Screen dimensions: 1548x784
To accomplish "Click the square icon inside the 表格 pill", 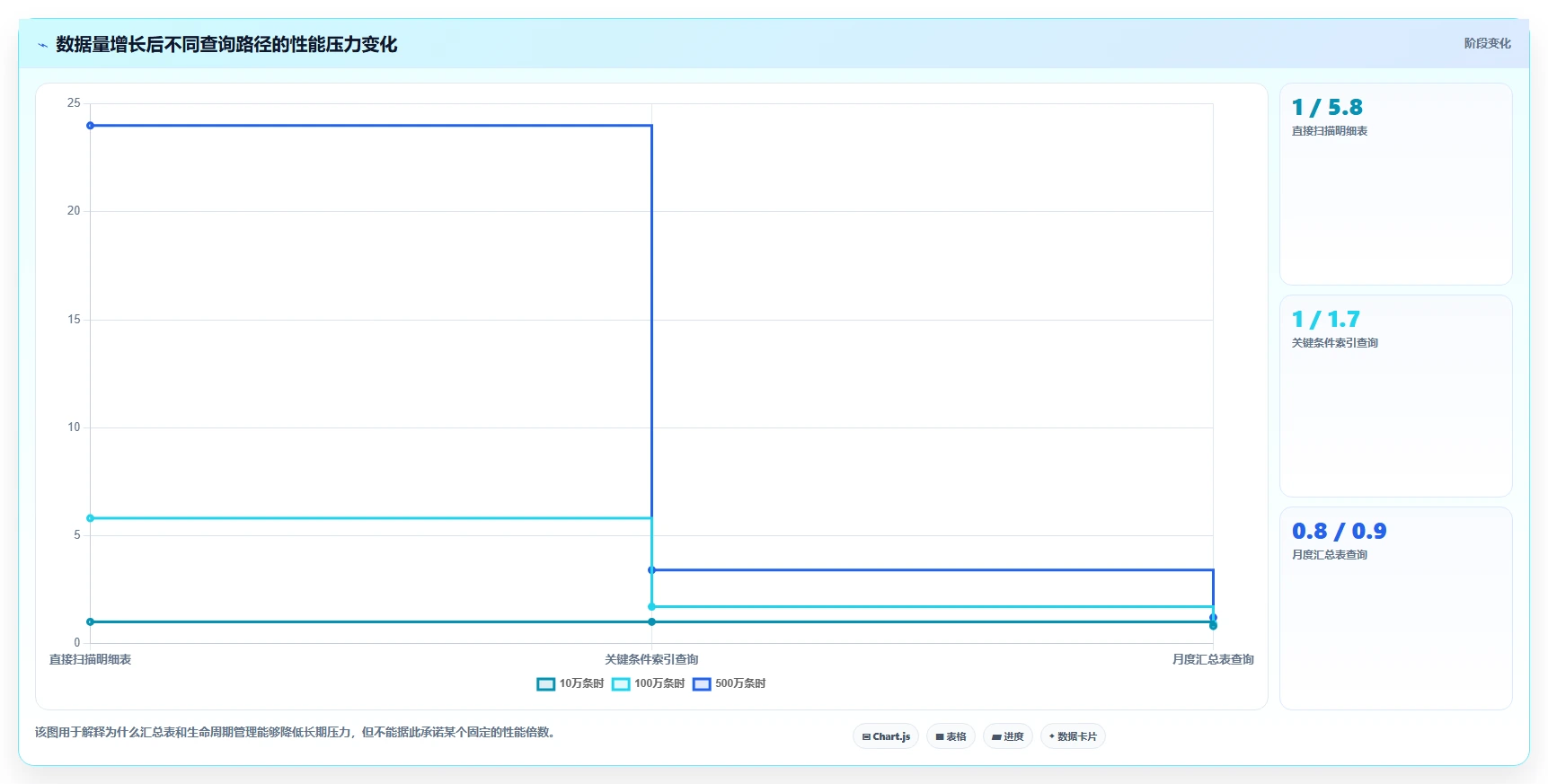I will (940, 736).
